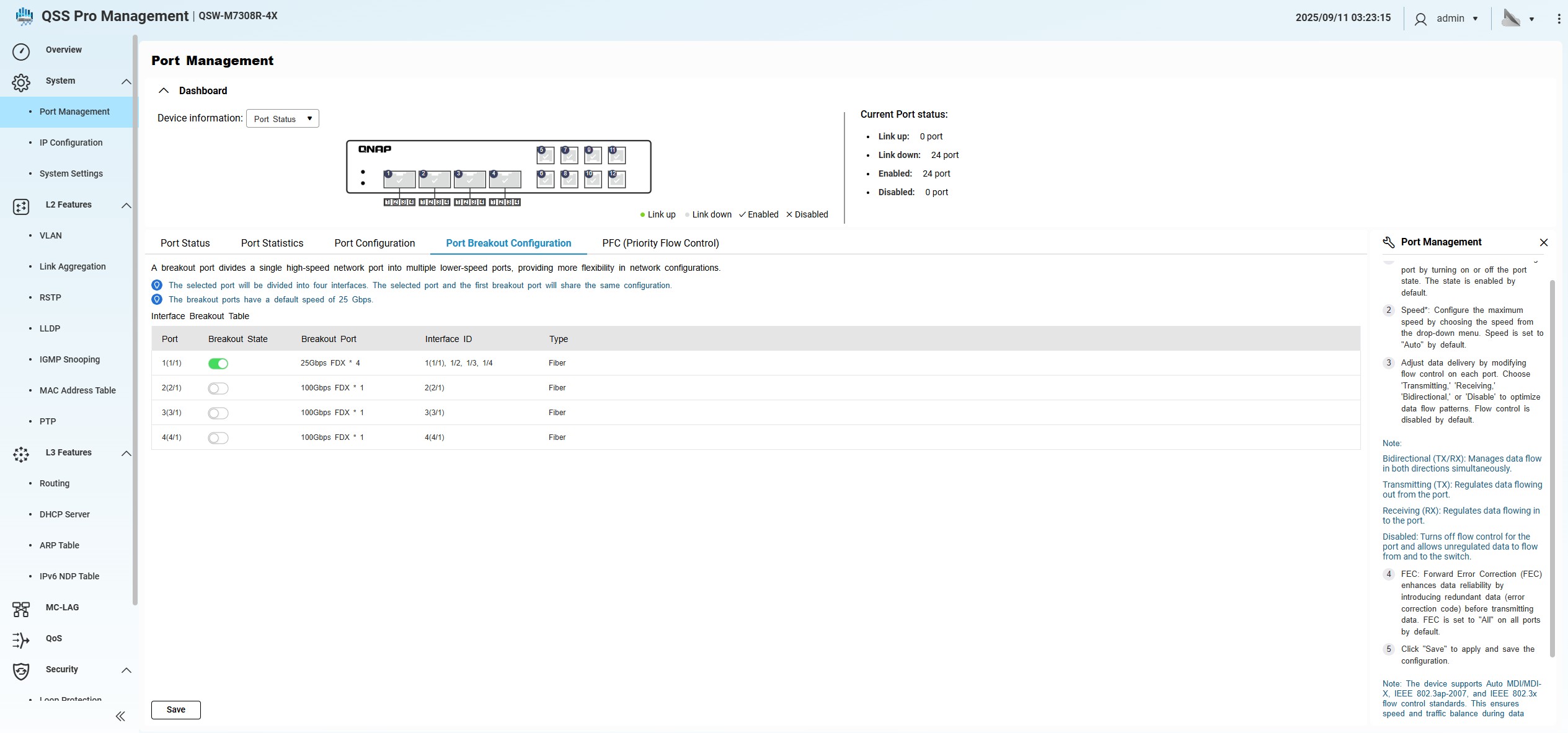This screenshot has height=733, width=1568.
Task: Close the Port Management help panel
Action: [1544, 242]
